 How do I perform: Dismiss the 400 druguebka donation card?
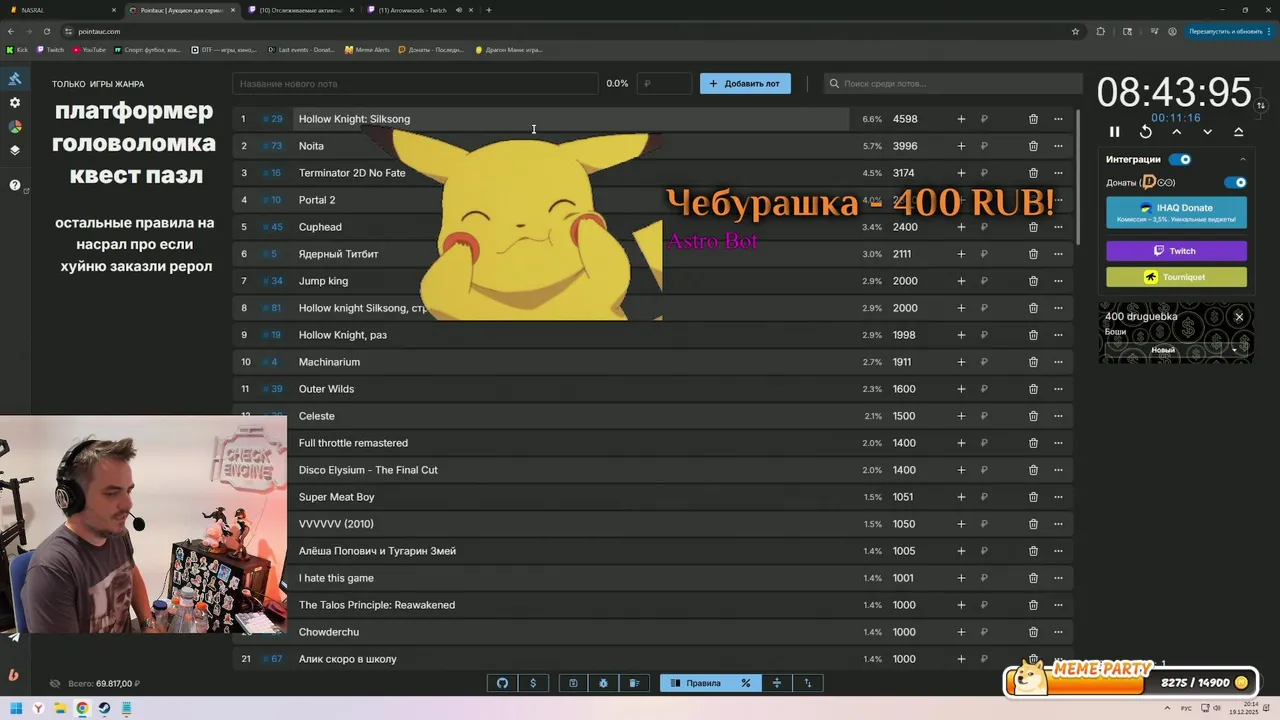point(1239,317)
